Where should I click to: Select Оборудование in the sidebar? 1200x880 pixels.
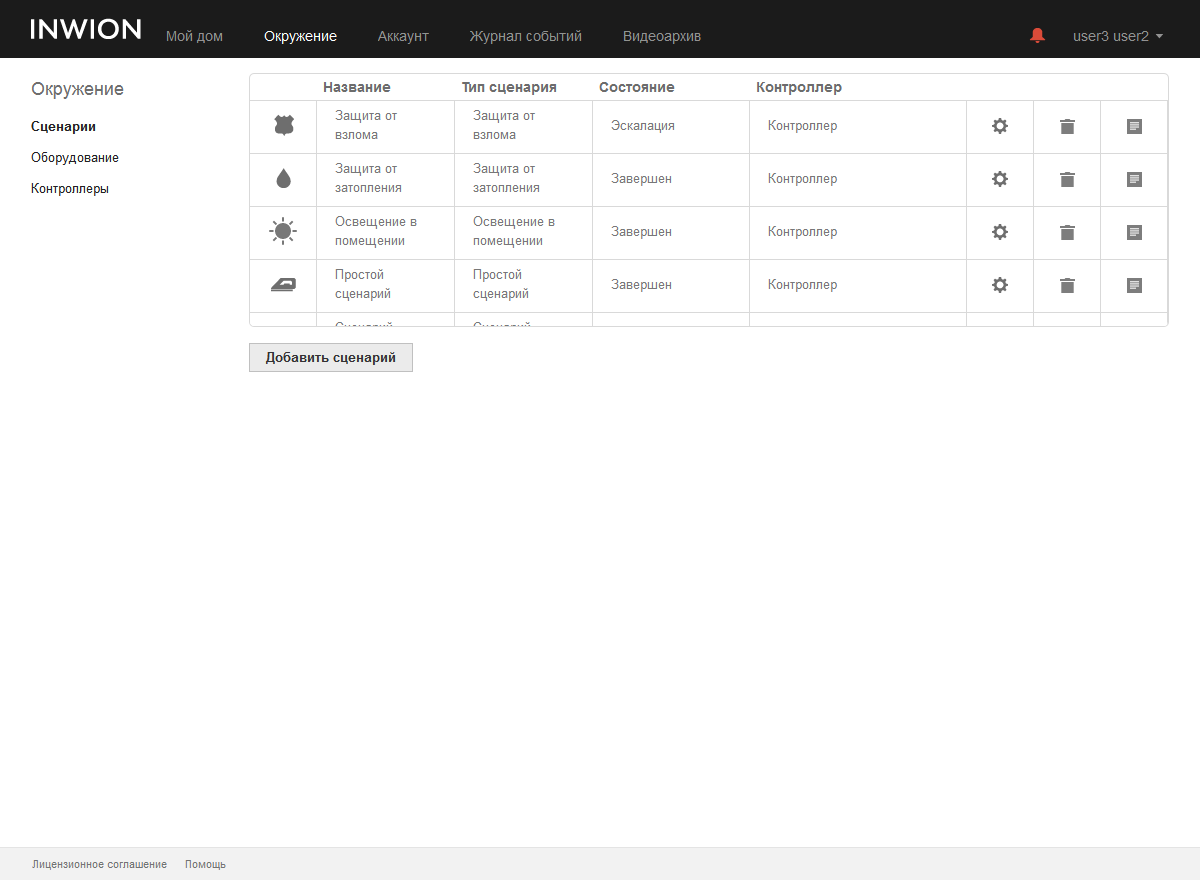point(75,157)
